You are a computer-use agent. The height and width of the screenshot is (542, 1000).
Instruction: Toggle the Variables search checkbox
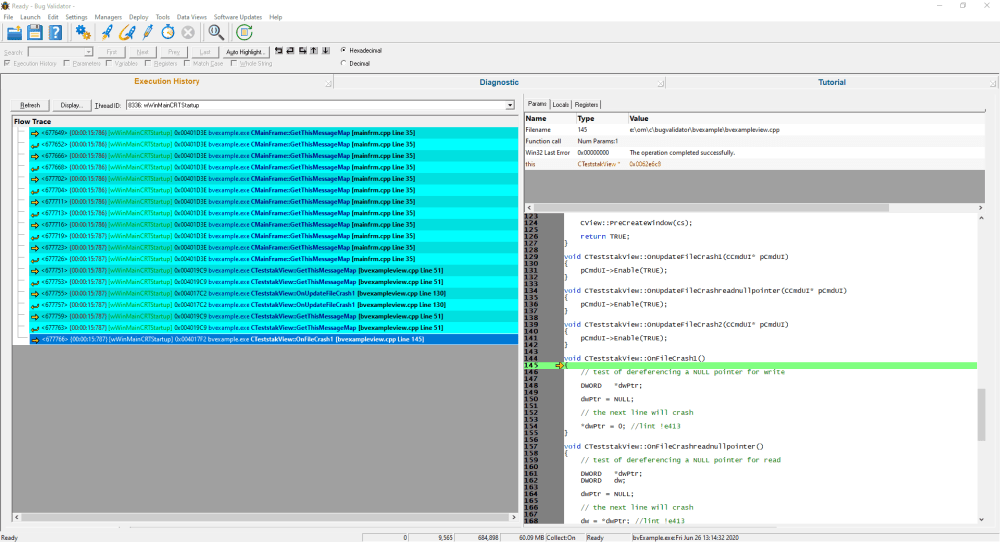tap(109, 63)
